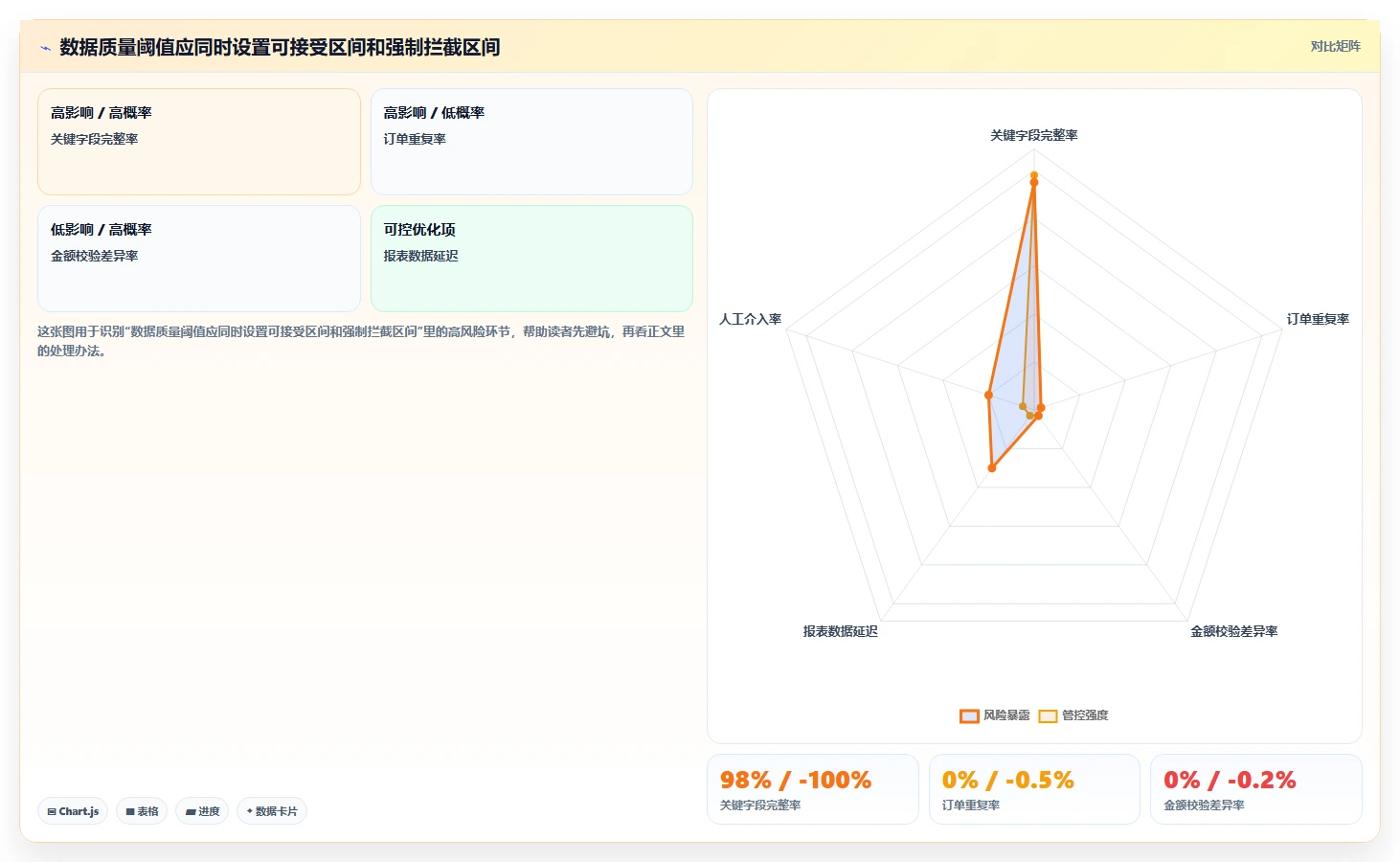Click the blue icon beside the title
This screenshot has height=862, width=1400.
45,48
